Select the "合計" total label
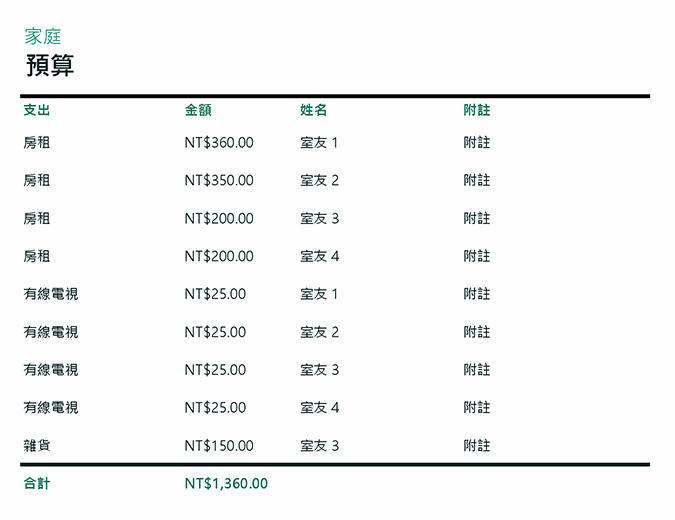Viewport: 675px width, 520px height. pos(36,484)
